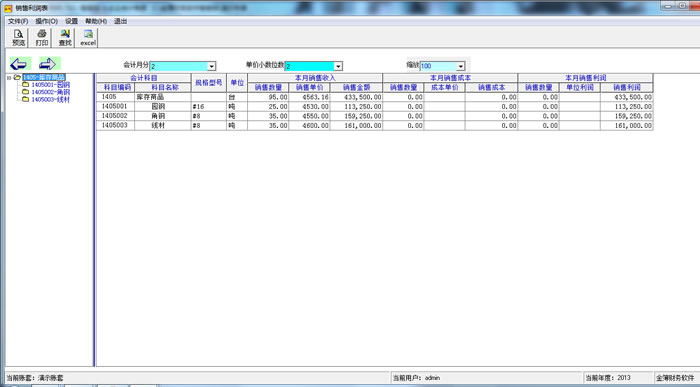Open the 文件(F) menu
700x387 pixels.
click(18, 21)
